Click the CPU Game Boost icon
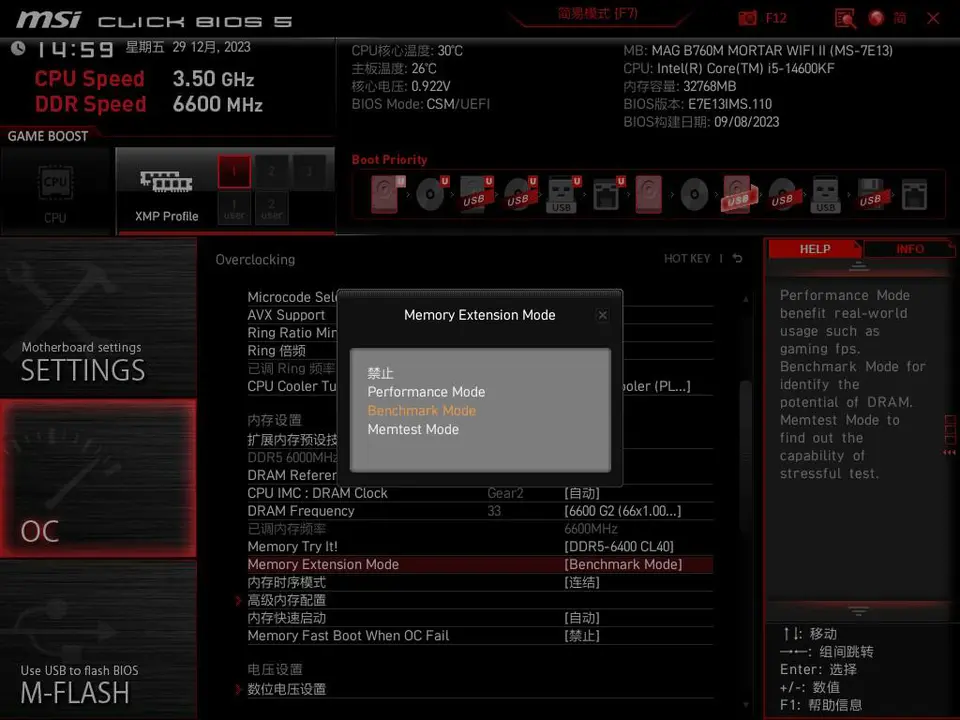Viewport: 960px width, 720px height. pos(55,185)
